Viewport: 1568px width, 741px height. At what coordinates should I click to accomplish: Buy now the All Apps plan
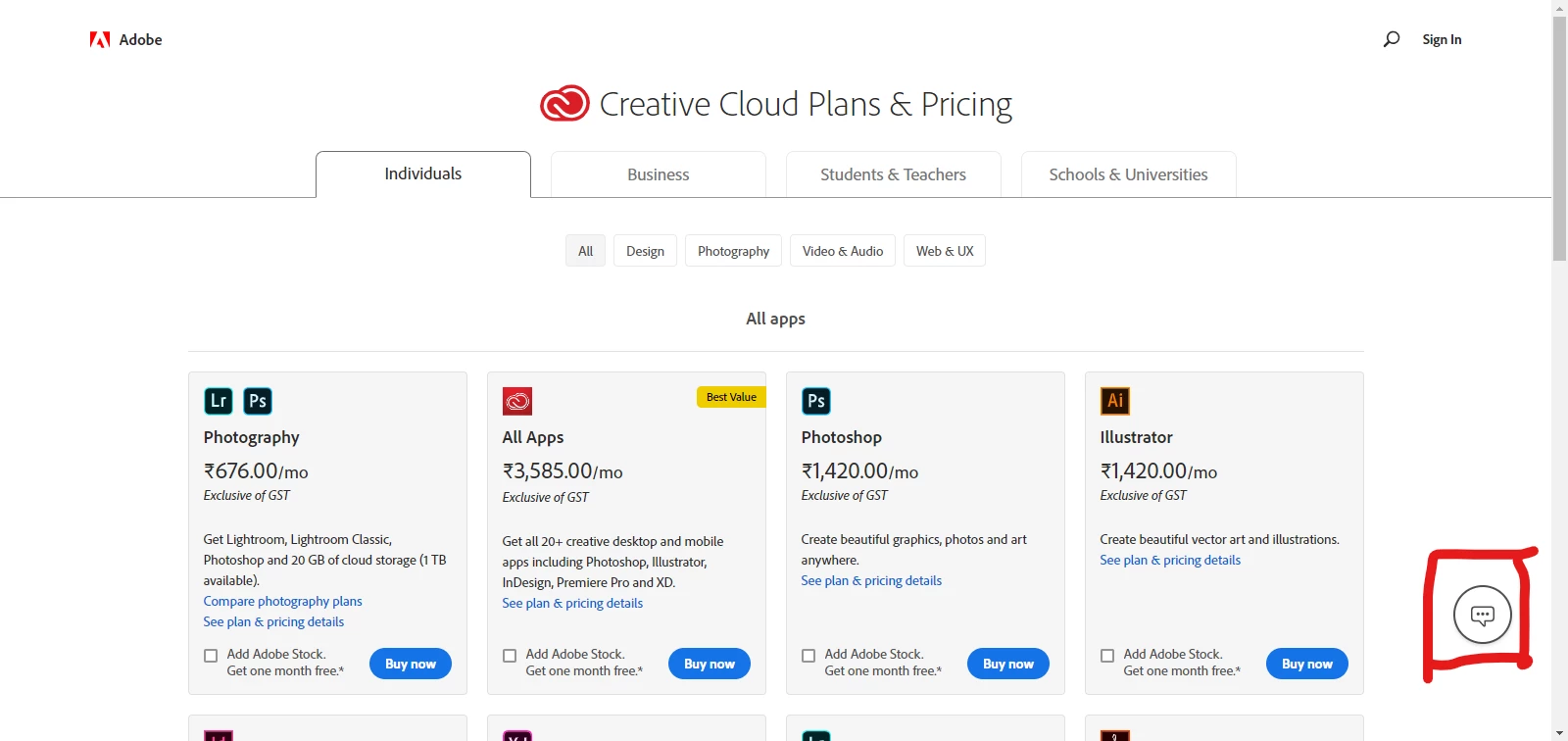(x=710, y=664)
